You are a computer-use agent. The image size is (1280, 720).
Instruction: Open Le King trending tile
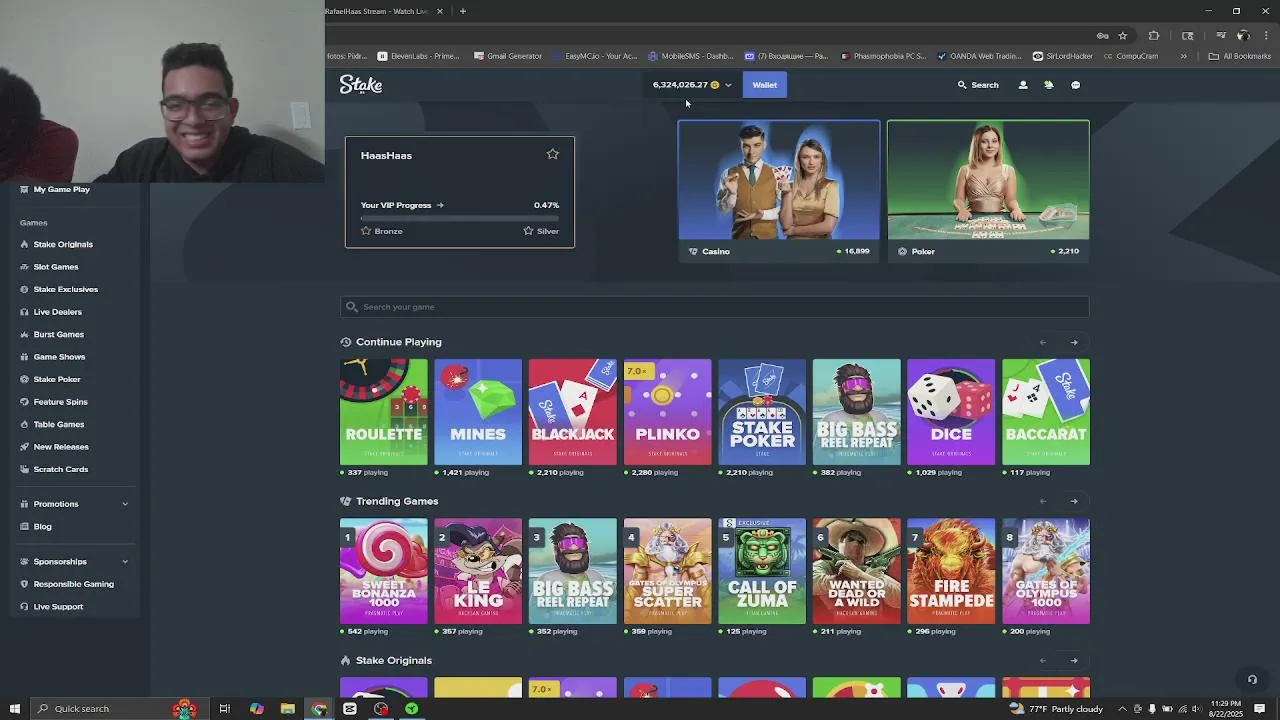click(478, 571)
